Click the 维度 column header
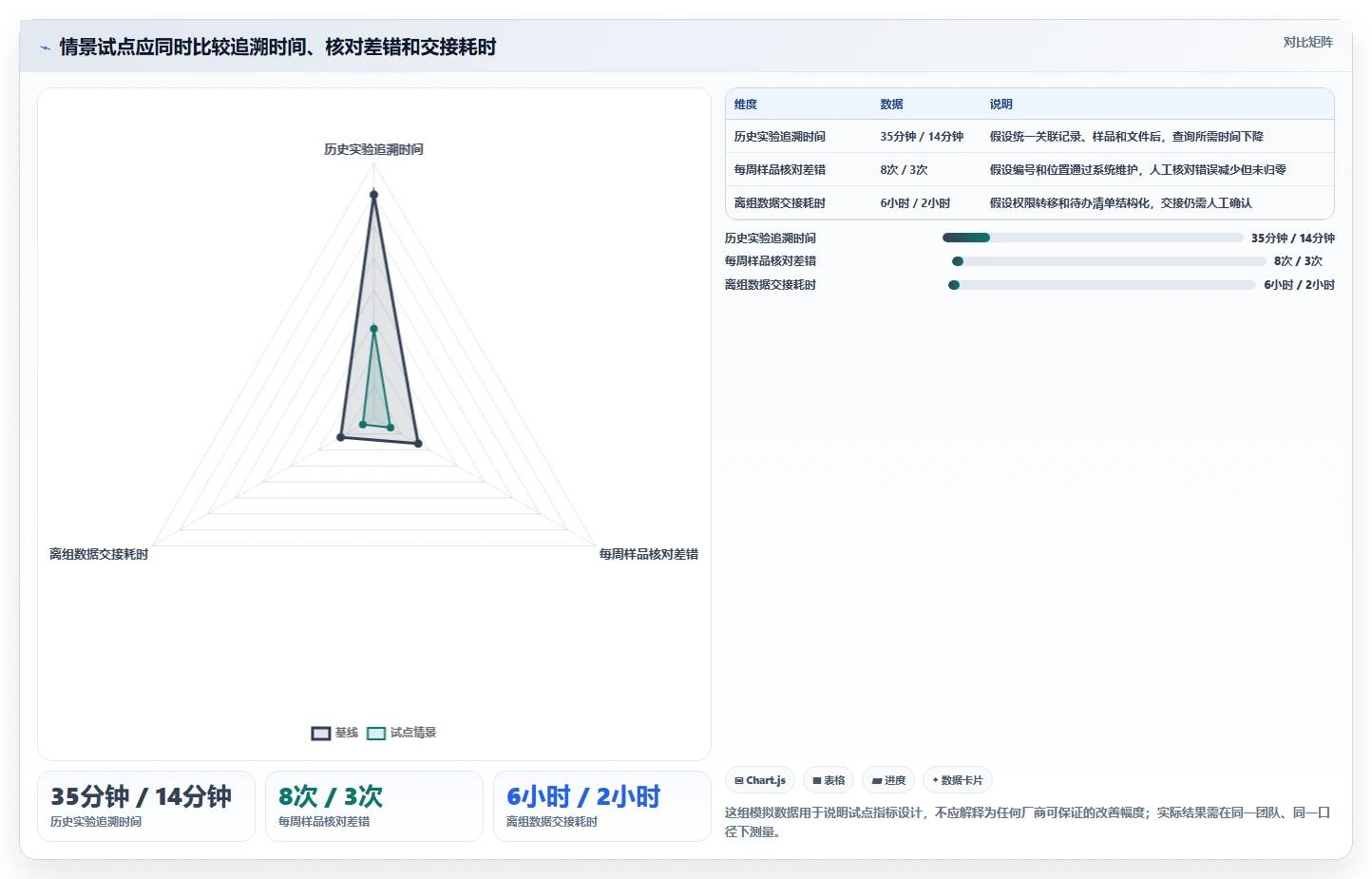Image resolution: width=1372 pixels, height=879 pixels. click(746, 105)
